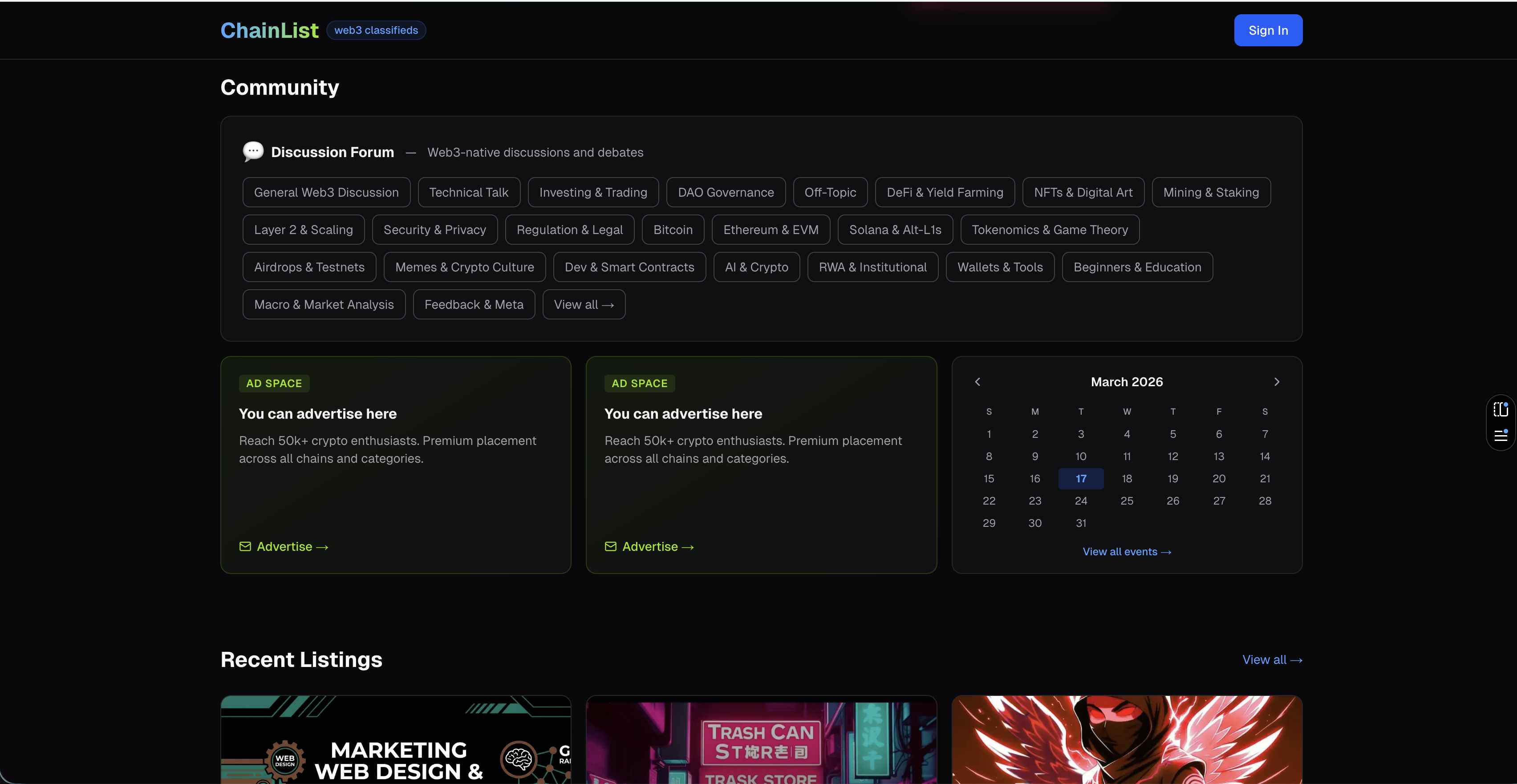Advance calendar past March 2026 with right chevron
Image resolution: width=1517 pixels, height=784 pixels.
(x=1277, y=381)
